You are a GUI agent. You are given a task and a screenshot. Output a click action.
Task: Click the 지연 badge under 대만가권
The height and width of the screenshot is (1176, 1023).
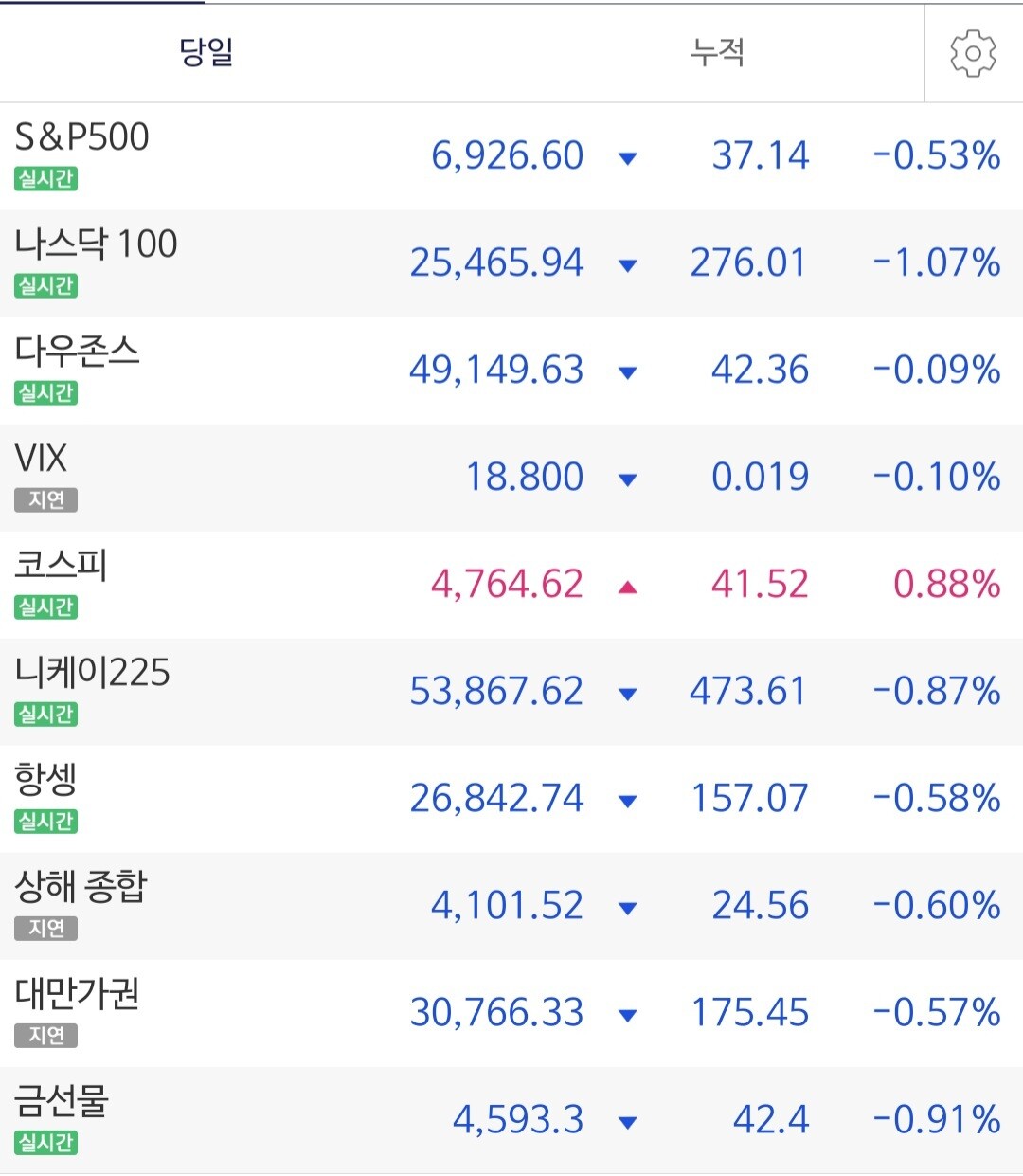tap(45, 1036)
